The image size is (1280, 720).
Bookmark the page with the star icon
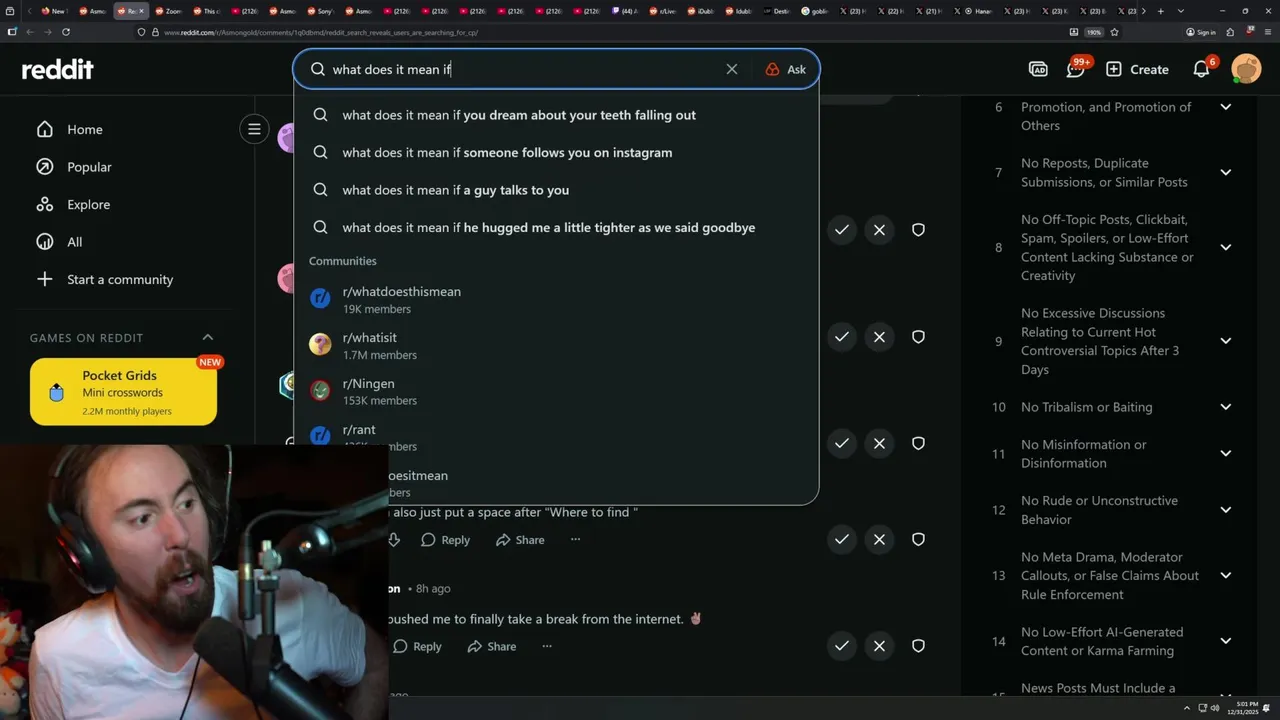(1114, 32)
